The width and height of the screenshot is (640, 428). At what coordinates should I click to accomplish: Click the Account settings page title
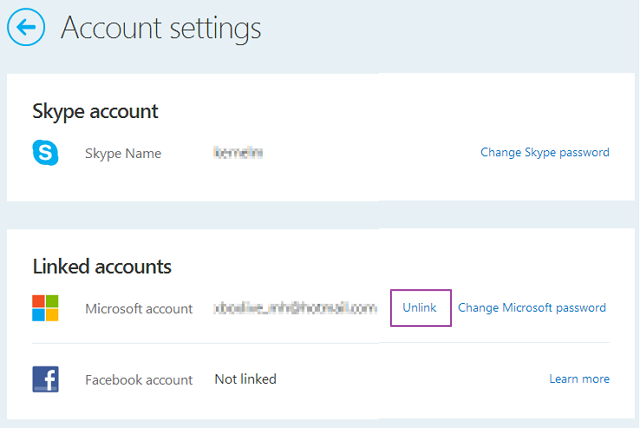(x=161, y=28)
